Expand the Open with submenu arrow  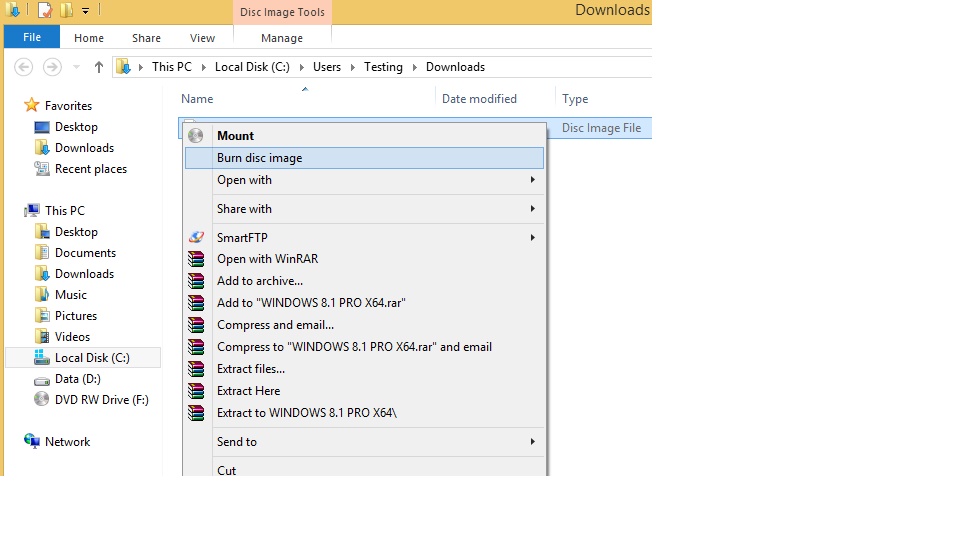533,179
